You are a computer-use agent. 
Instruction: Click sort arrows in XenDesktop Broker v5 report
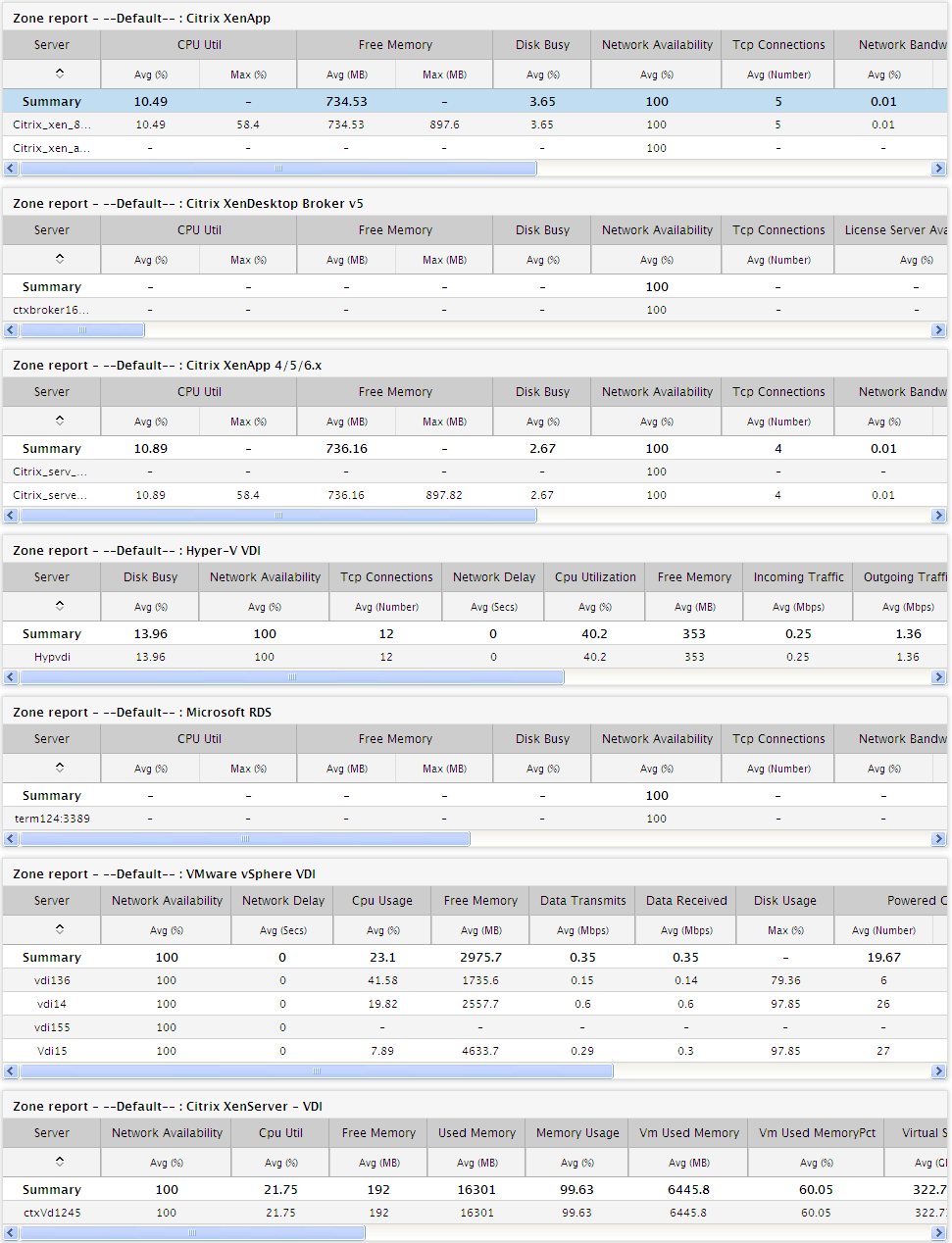click(60, 258)
